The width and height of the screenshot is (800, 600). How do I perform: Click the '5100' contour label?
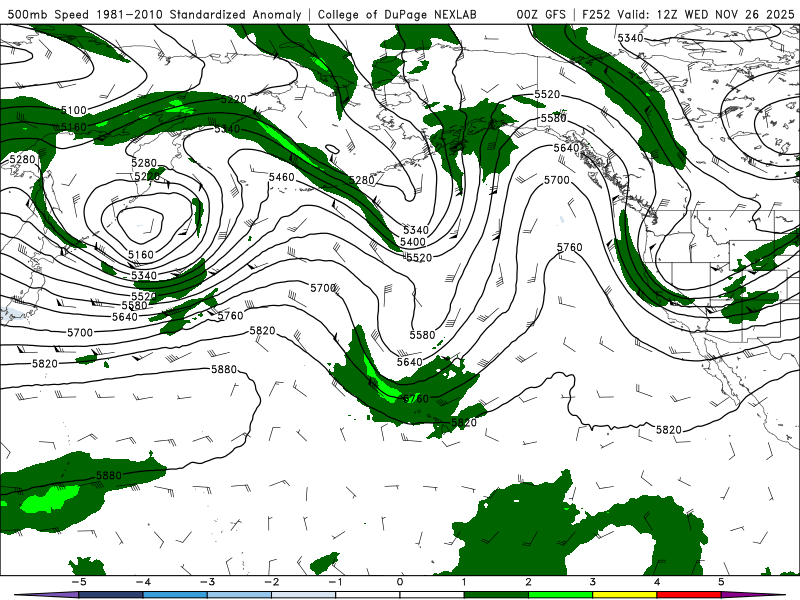[x=74, y=110]
